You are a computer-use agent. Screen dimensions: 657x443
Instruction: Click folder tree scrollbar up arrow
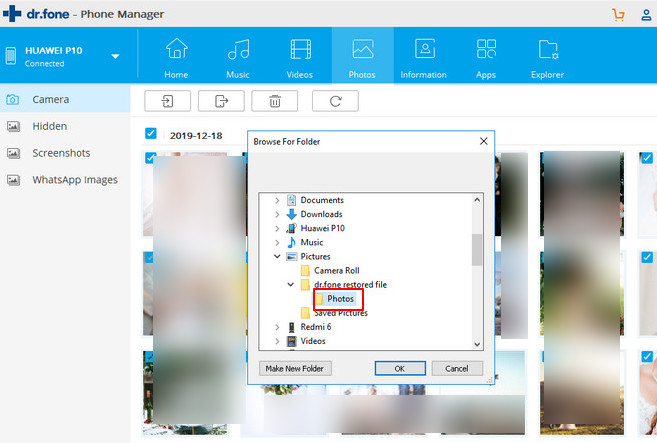click(477, 200)
